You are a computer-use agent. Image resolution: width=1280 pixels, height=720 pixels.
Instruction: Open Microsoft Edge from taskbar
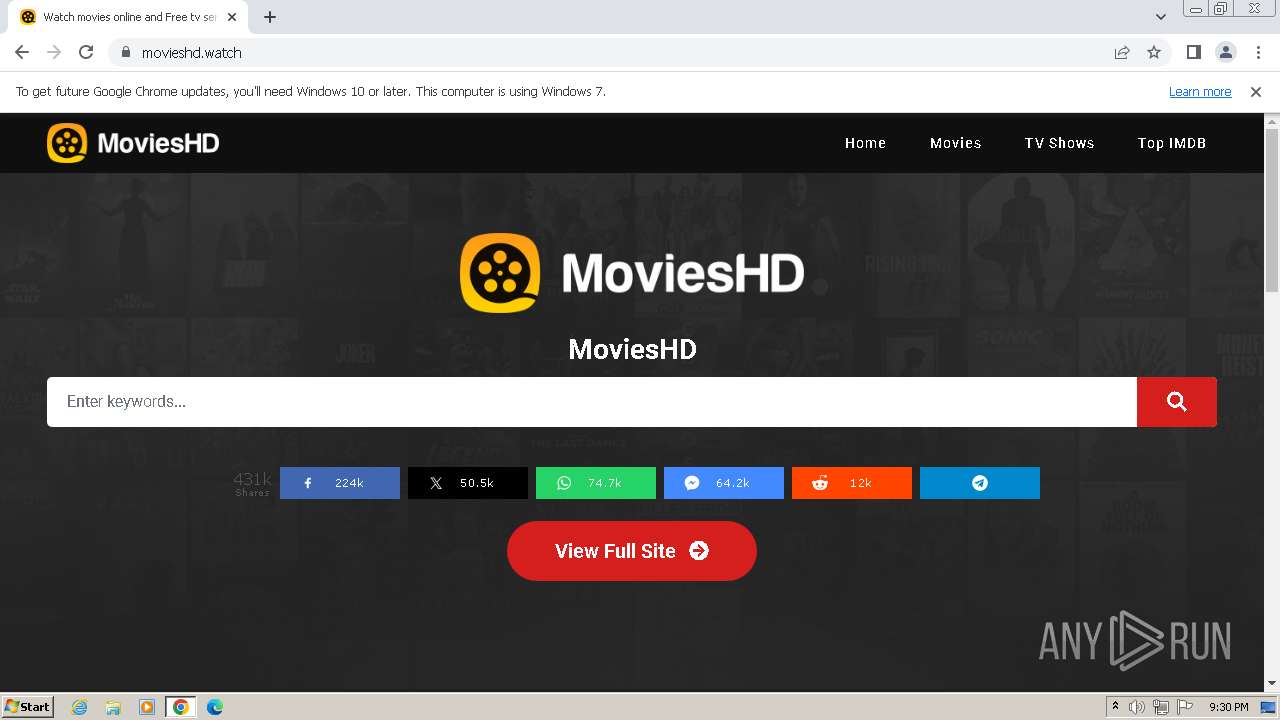215,707
